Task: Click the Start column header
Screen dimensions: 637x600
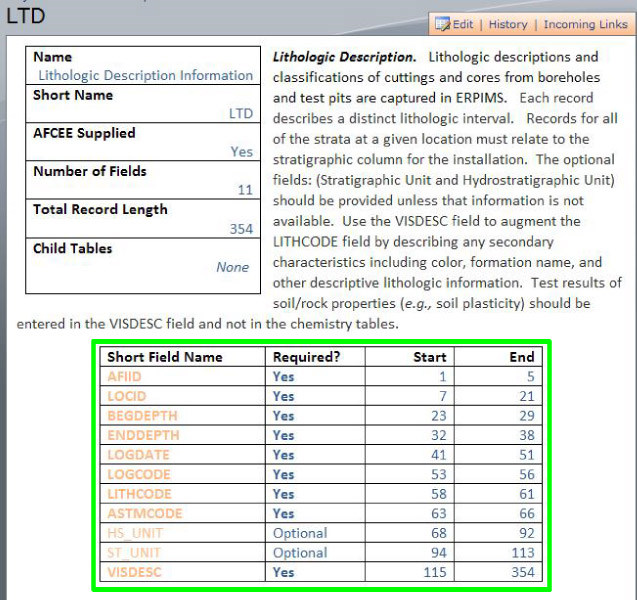Action: coord(429,357)
